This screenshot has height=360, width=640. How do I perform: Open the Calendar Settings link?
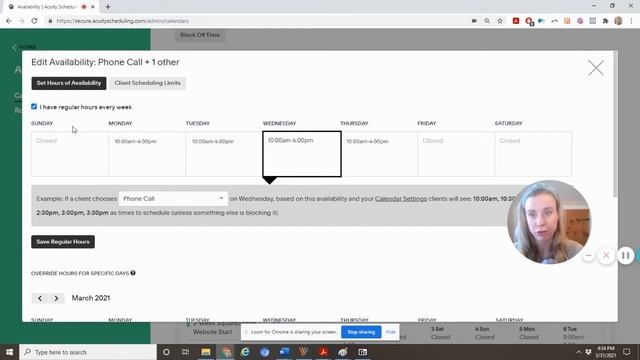click(401, 199)
